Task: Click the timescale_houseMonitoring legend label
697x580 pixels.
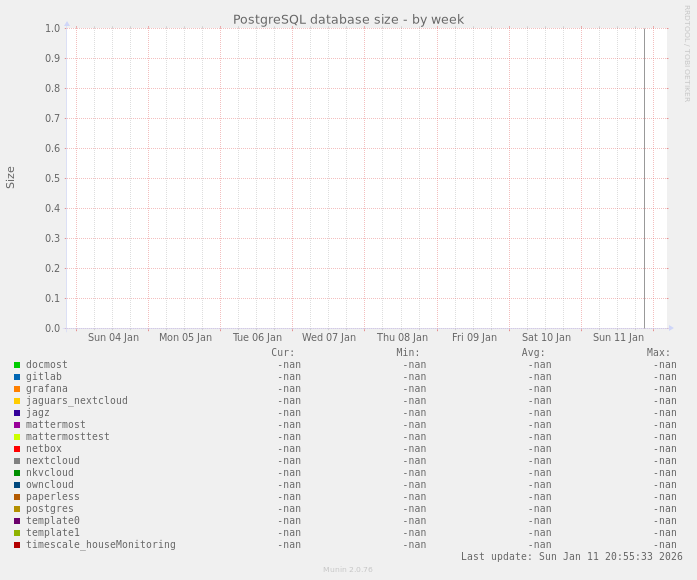Action: 100,545
